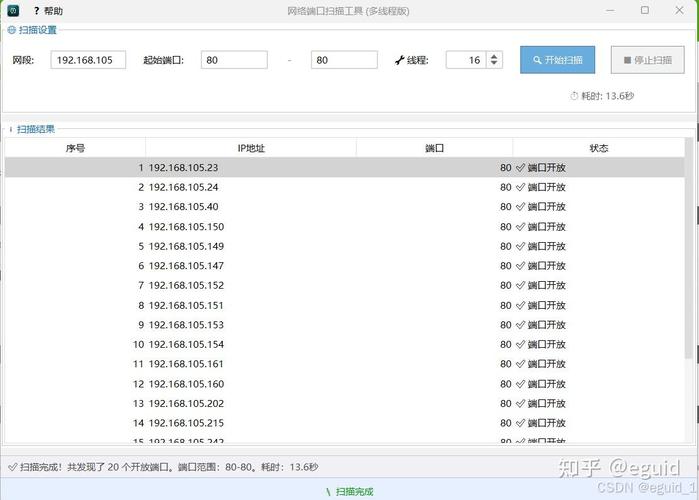Select row 192.168.105.150
This screenshot has width=699, height=500.
(345, 226)
